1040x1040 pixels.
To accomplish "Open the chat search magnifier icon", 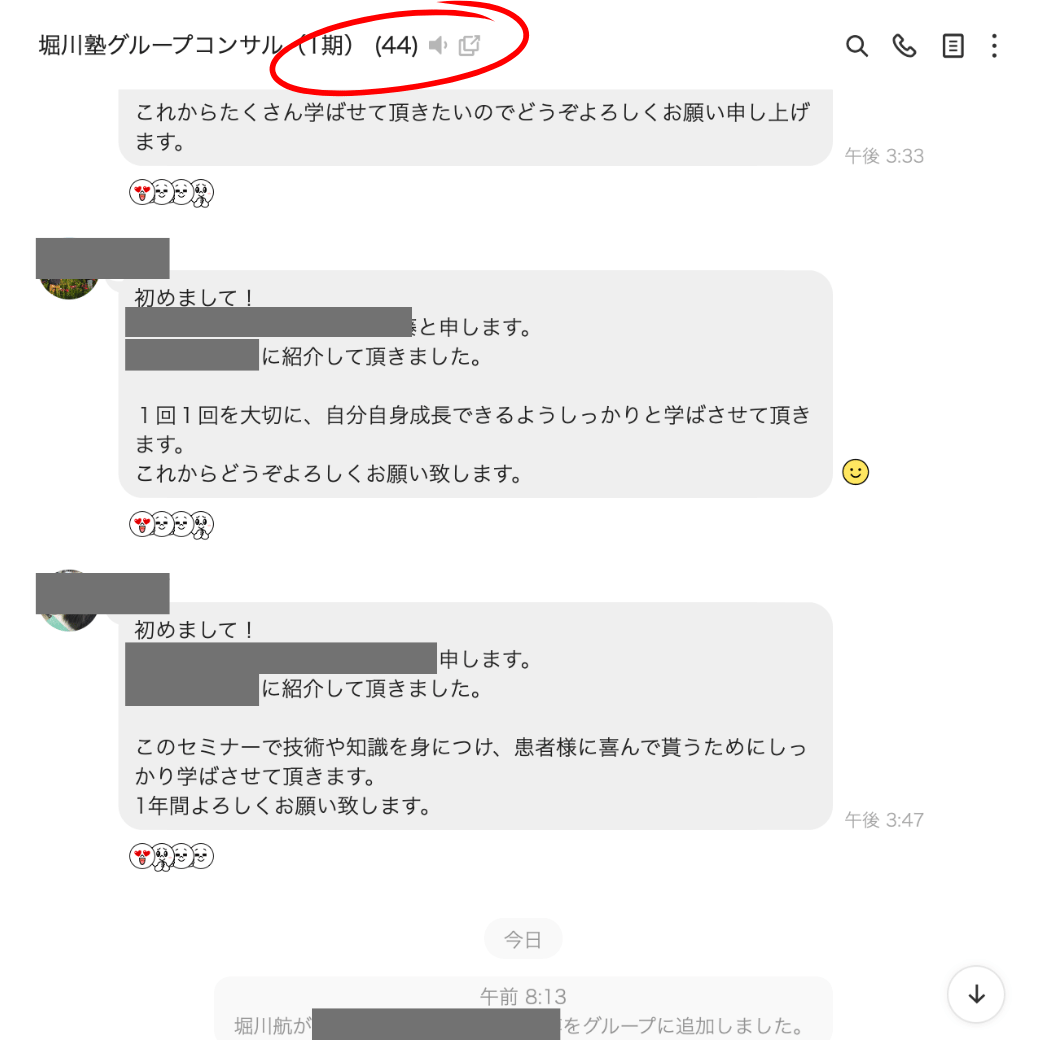I will click(856, 46).
